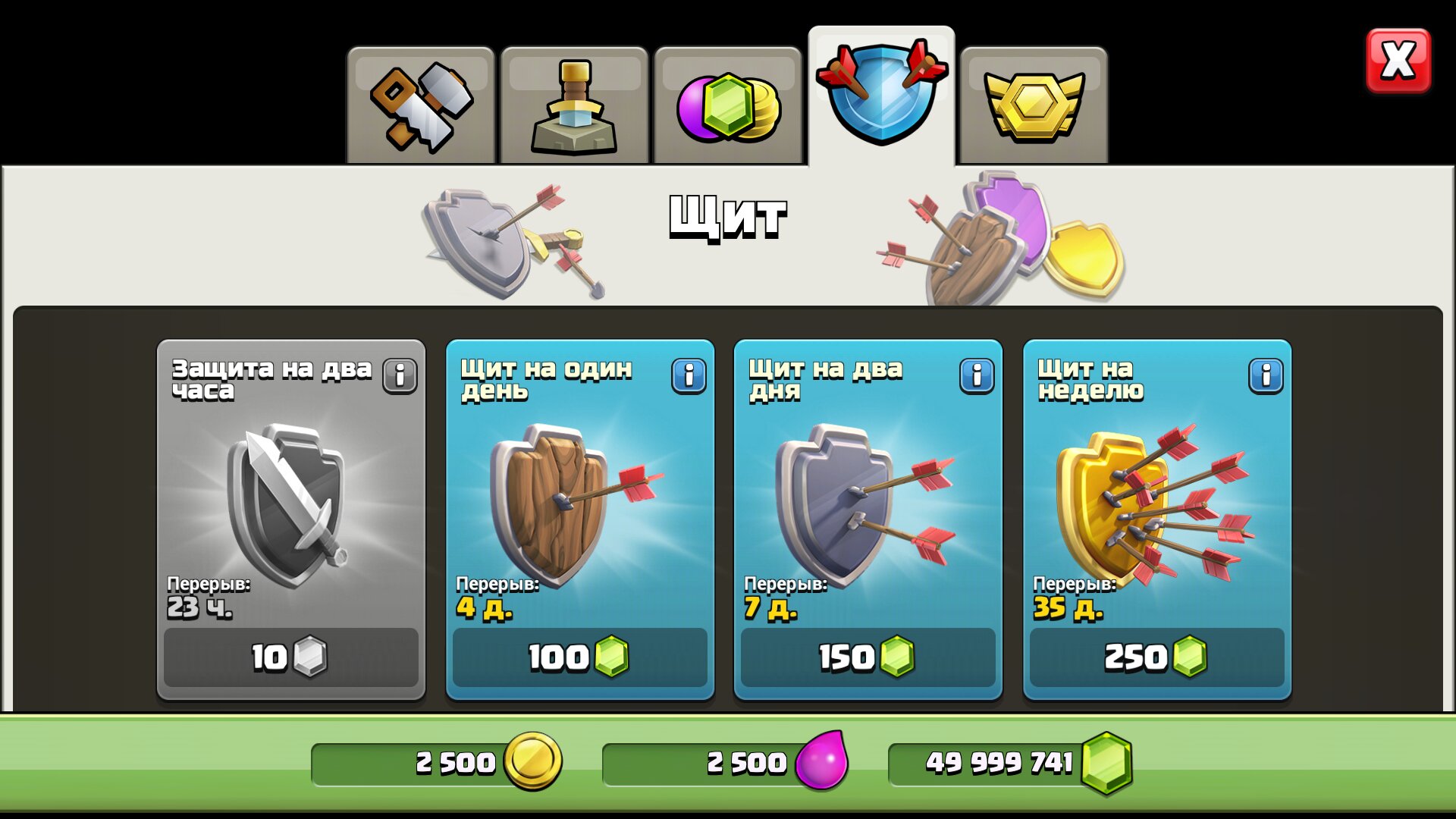Click the pink elixir drop icon
Image resolution: width=1456 pixels, height=819 pixels.
point(822,761)
